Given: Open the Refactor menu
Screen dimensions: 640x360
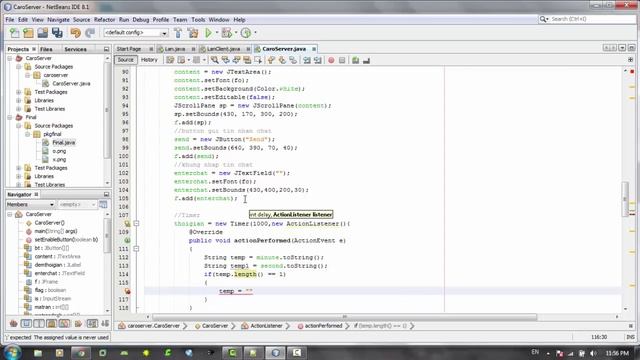Looking at the screenshot, I should 104,20.
